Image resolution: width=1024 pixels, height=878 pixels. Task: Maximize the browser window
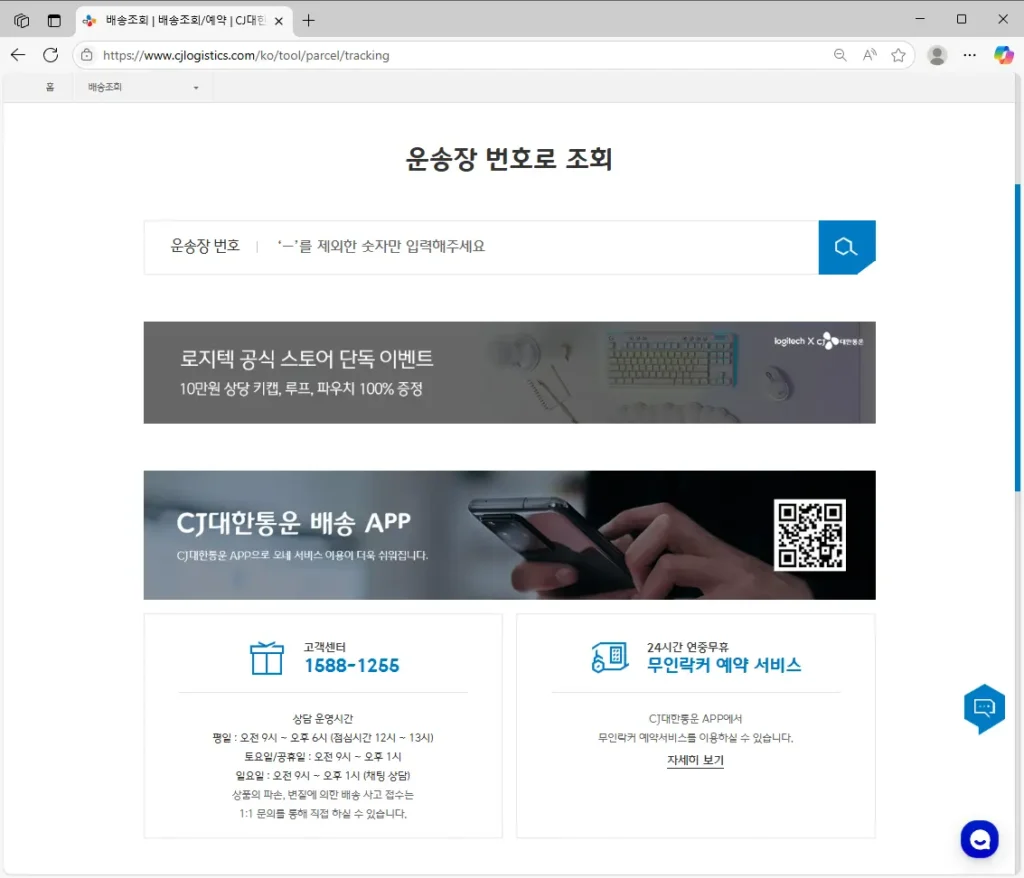(x=961, y=19)
